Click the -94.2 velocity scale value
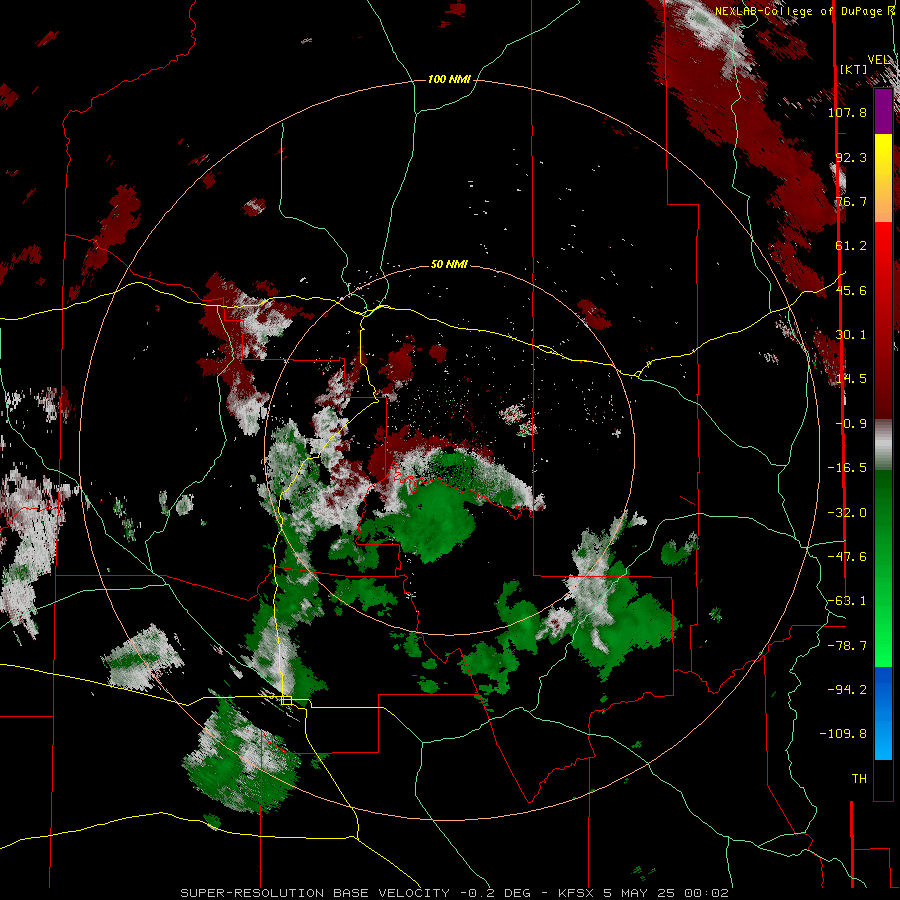 [847, 689]
